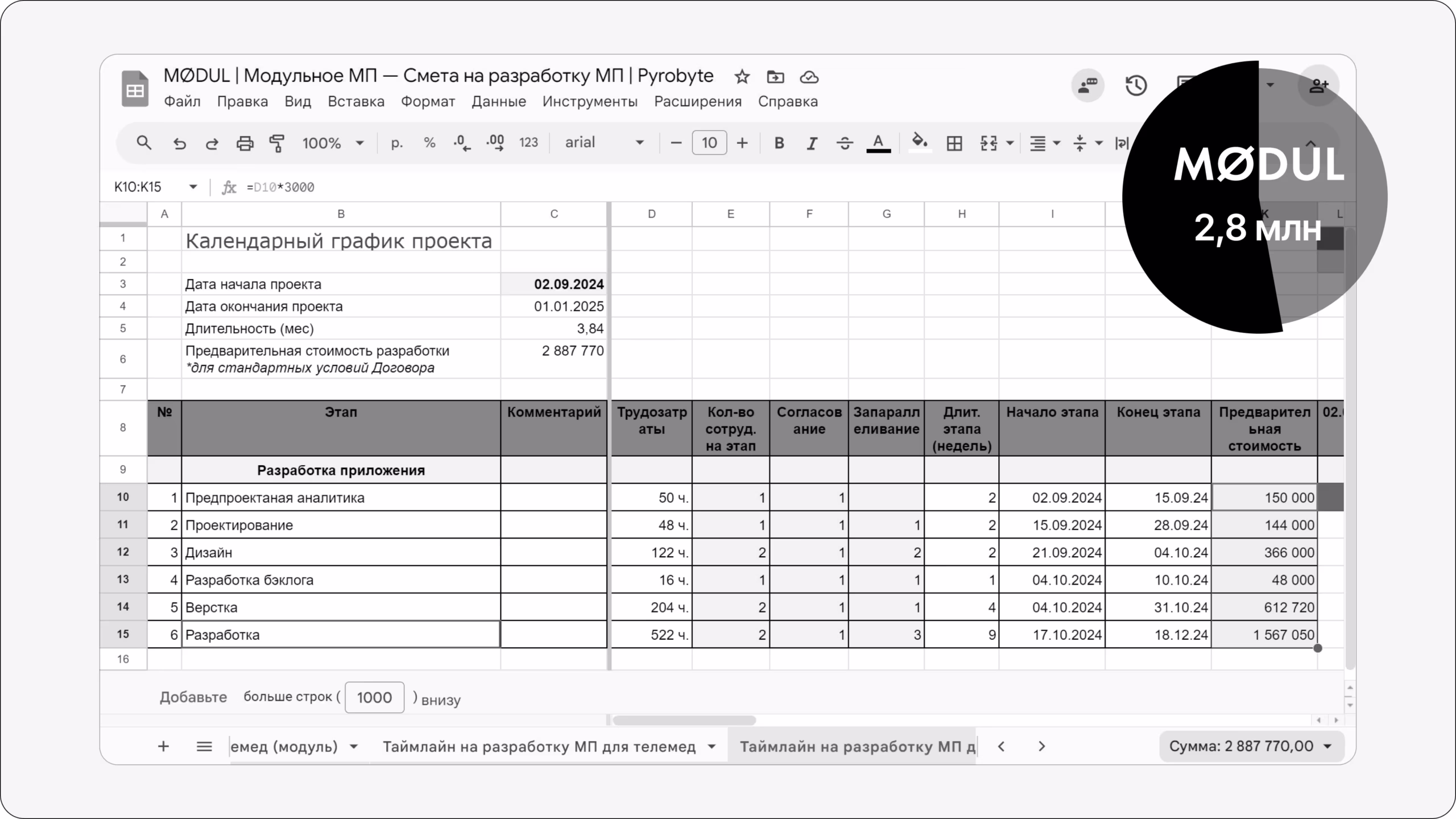
Task: Select the date cell 02.09.2024 in row 3
Action: (x=554, y=284)
